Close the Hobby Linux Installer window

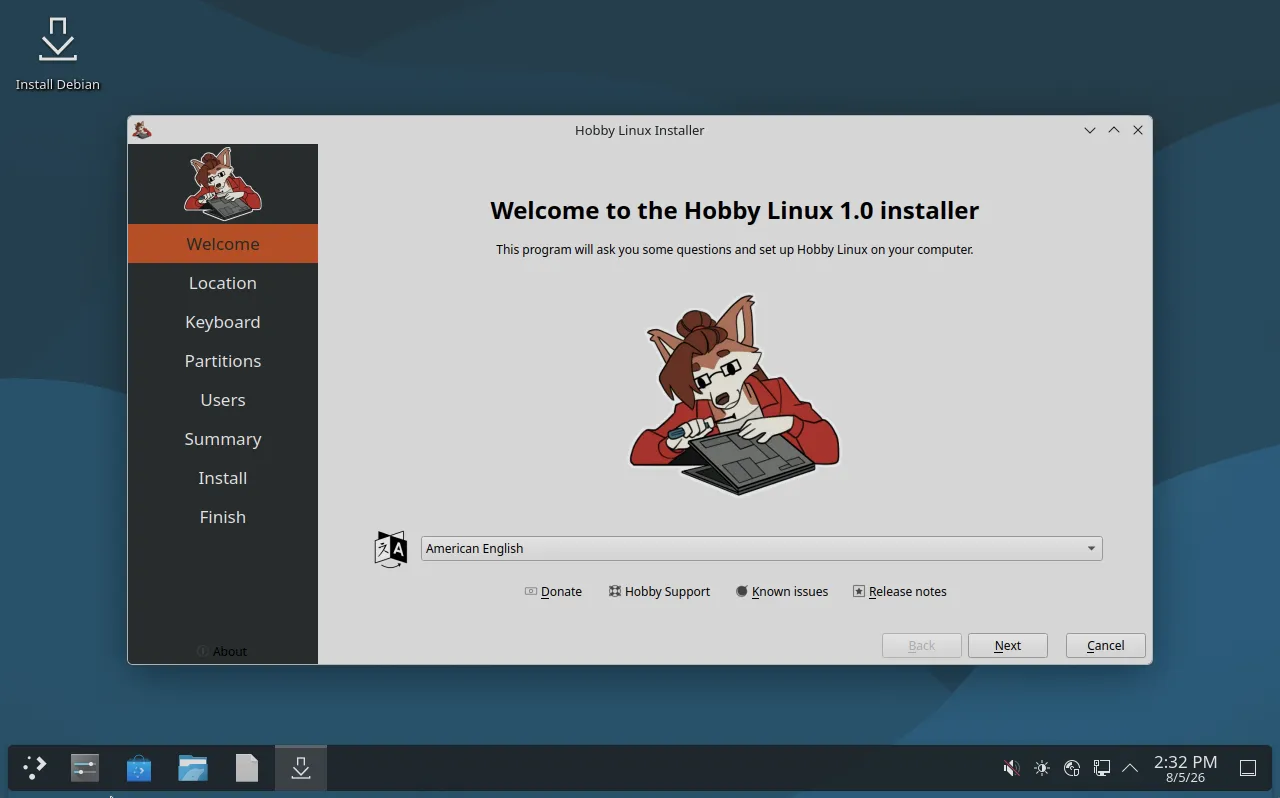coord(1138,130)
